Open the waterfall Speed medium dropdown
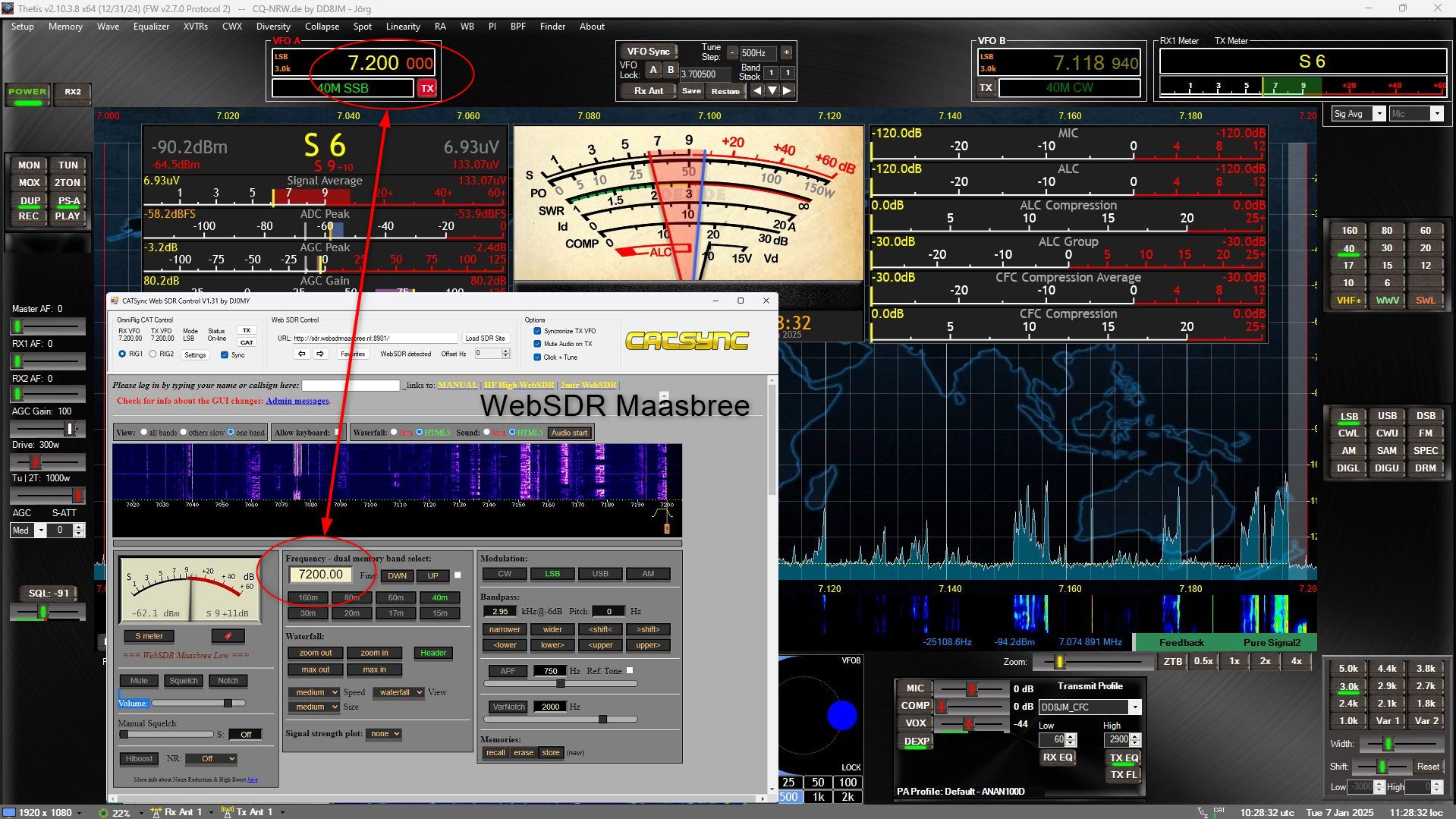The height and width of the screenshot is (819, 1456). [313, 692]
